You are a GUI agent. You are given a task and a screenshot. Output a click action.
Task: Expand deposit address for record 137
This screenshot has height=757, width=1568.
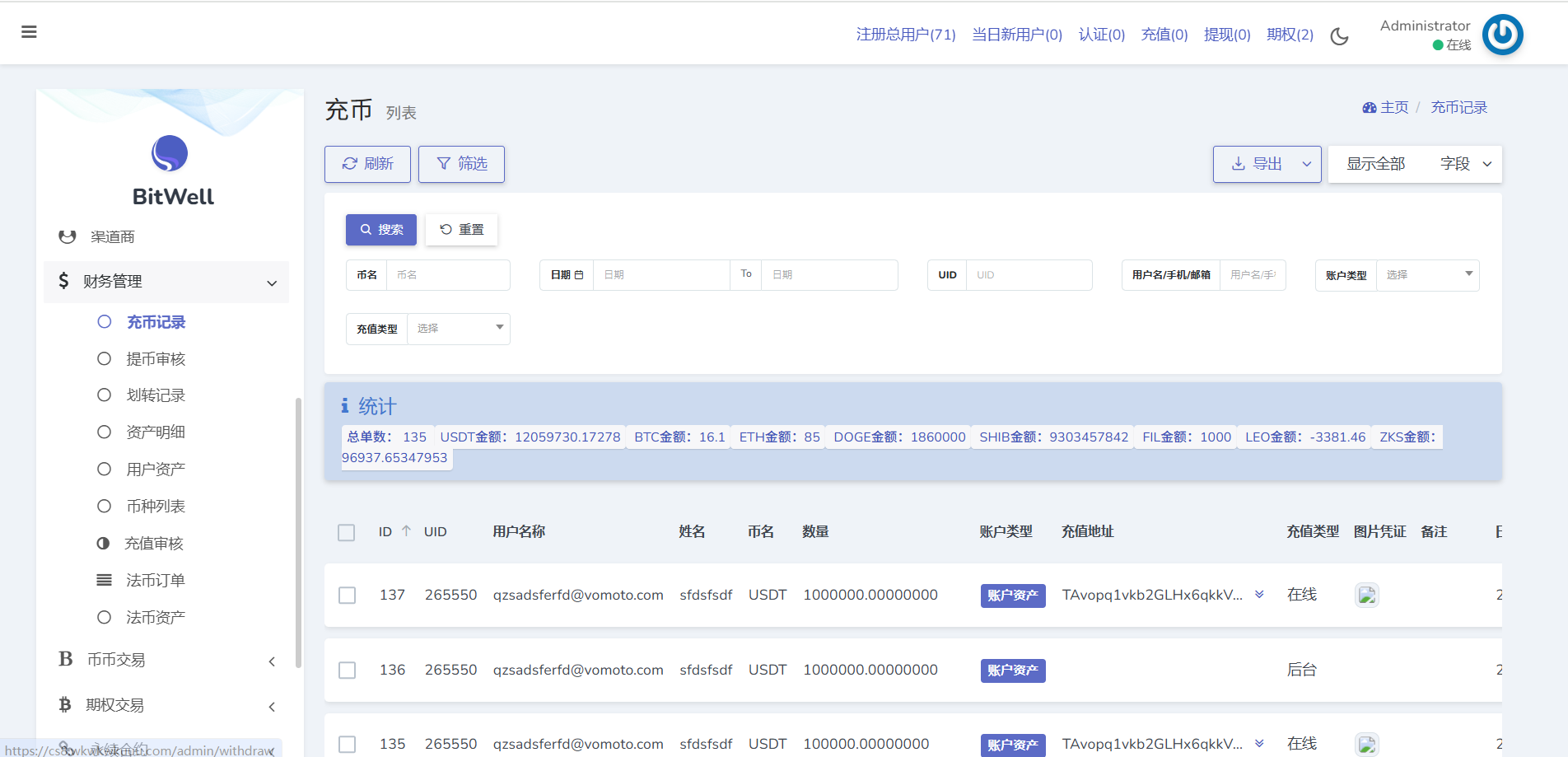[x=1259, y=595]
